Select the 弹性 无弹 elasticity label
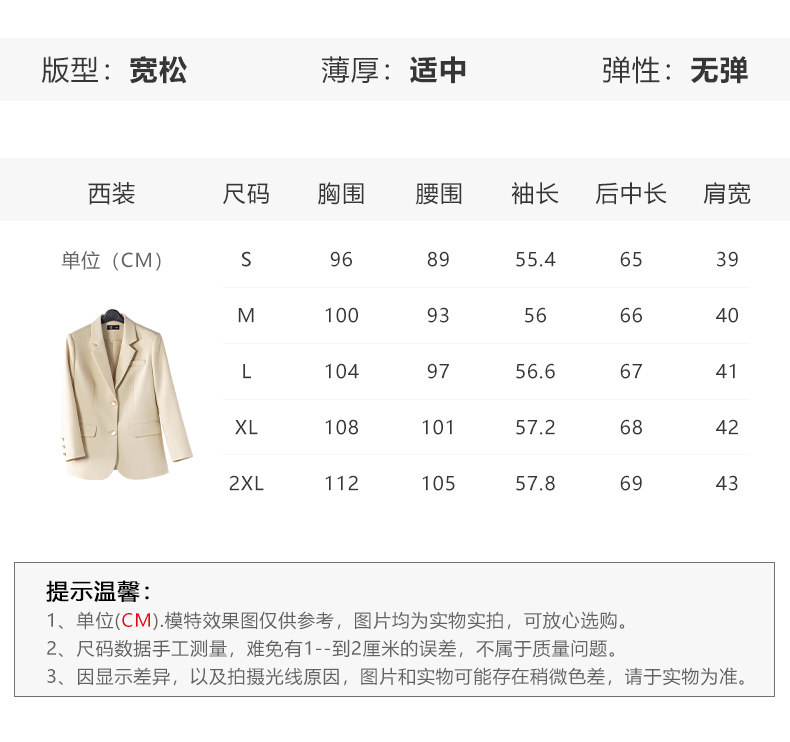Viewport: 790px width, 742px height. [675, 70]
